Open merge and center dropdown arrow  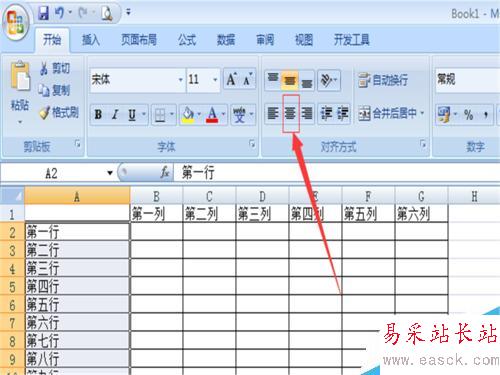click(x=422, y=114)
